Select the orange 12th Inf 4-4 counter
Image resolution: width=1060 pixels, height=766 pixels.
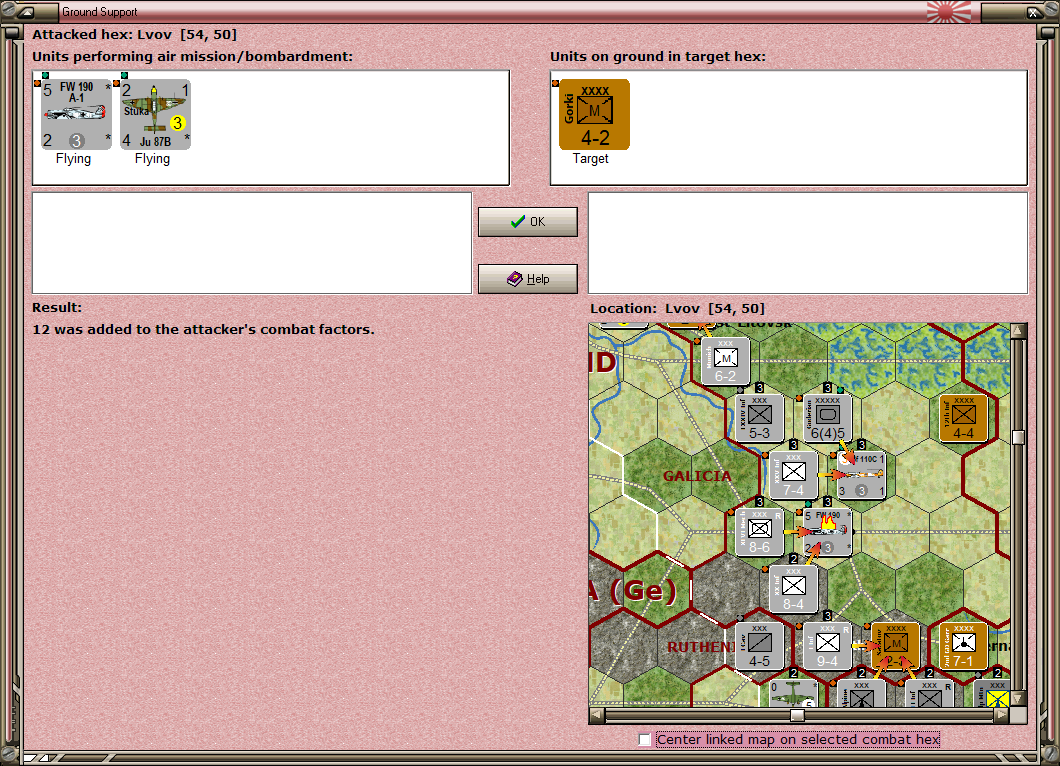coord(962,417)
